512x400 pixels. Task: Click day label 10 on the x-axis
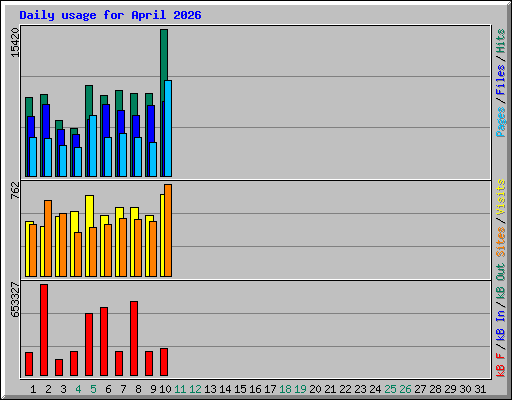click(165, 389)
